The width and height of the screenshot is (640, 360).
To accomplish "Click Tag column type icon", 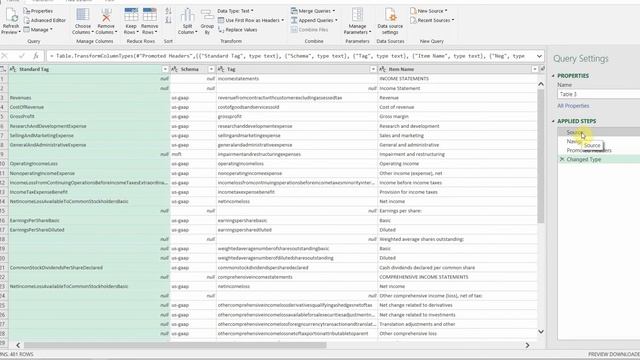I will point(221,69).
